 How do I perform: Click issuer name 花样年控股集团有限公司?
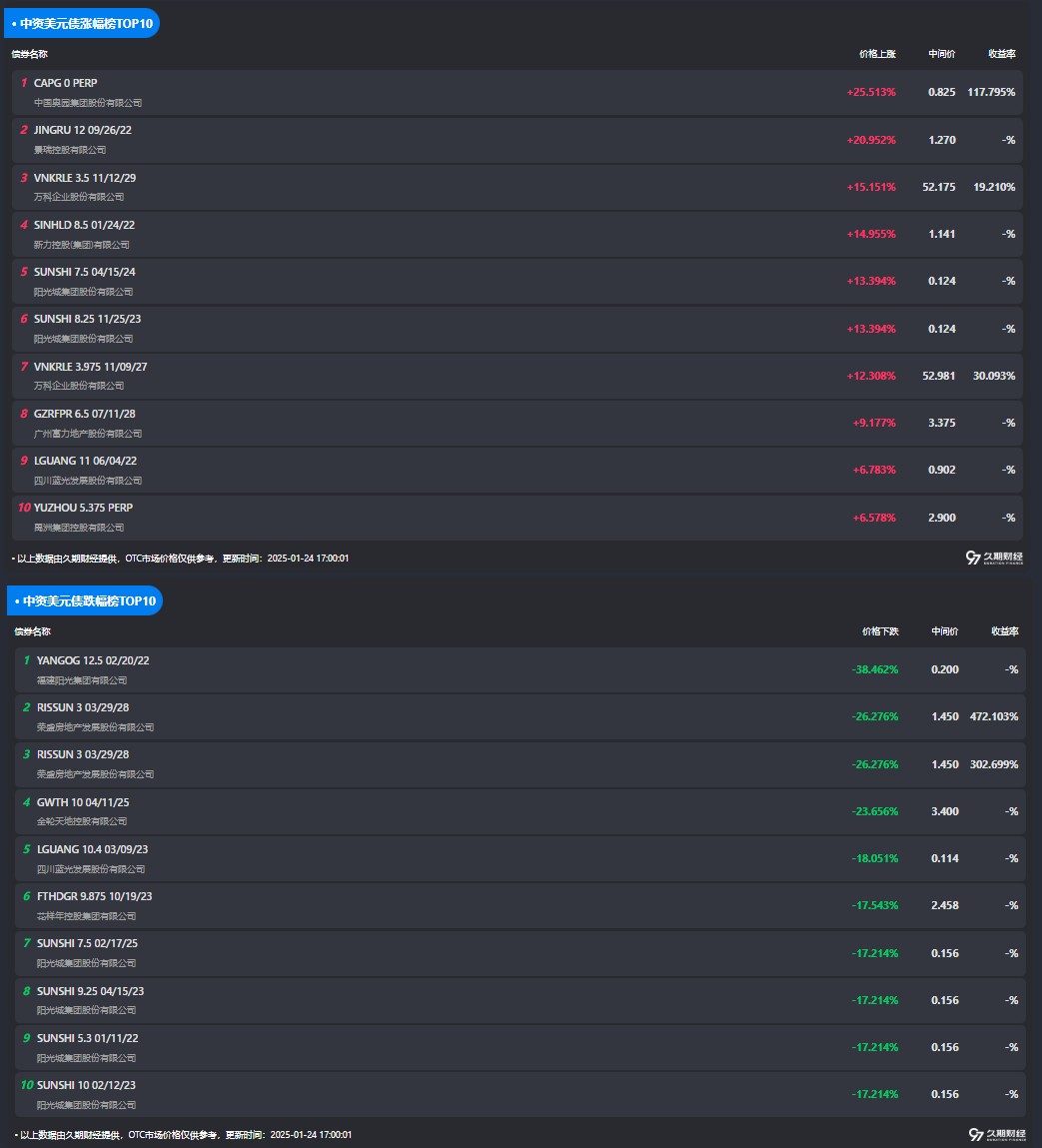(86, 916)
